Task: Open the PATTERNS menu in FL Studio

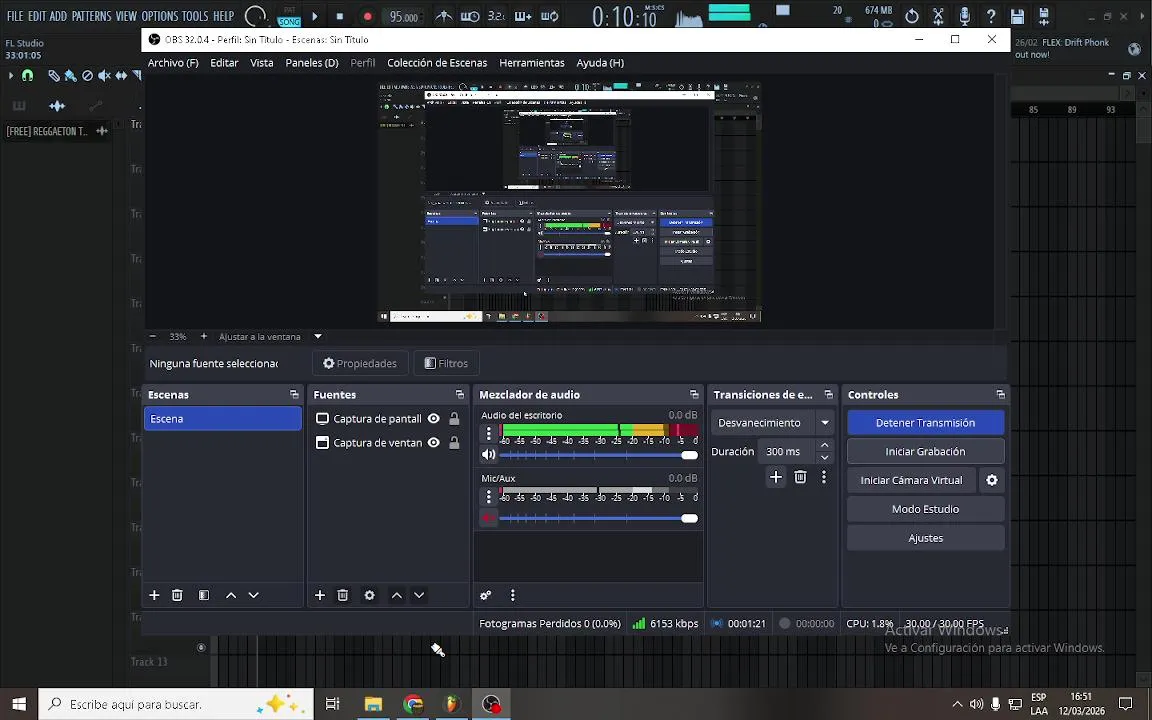Action: point(91,16)
